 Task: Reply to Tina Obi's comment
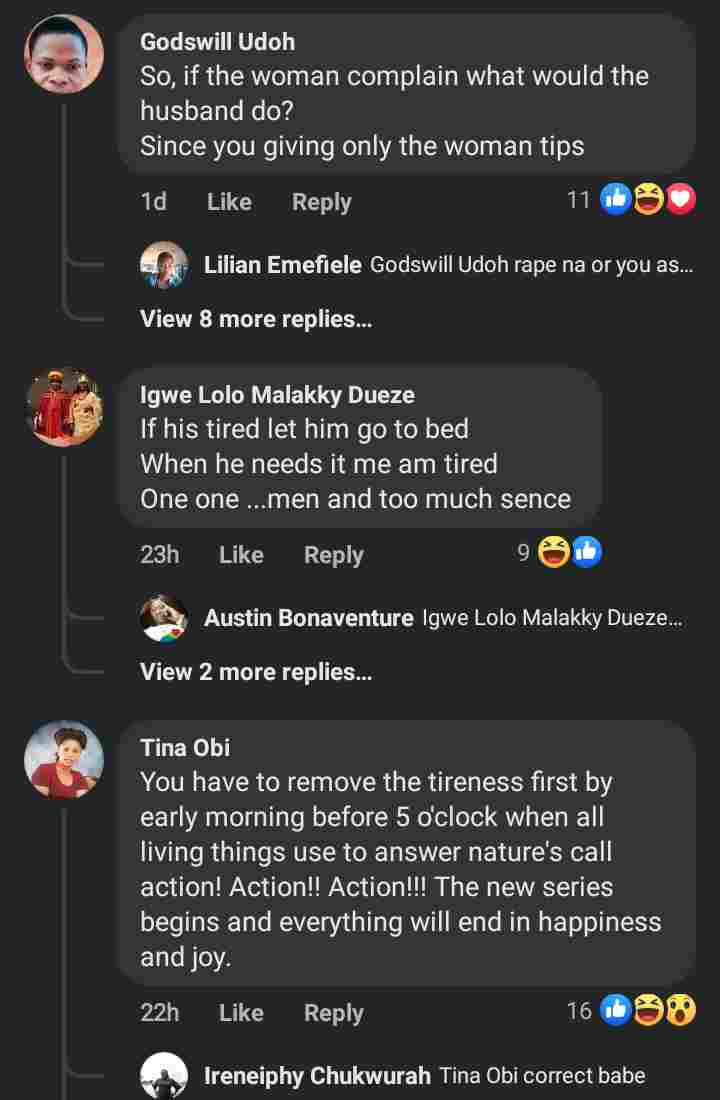click(x=333, y=1013)
